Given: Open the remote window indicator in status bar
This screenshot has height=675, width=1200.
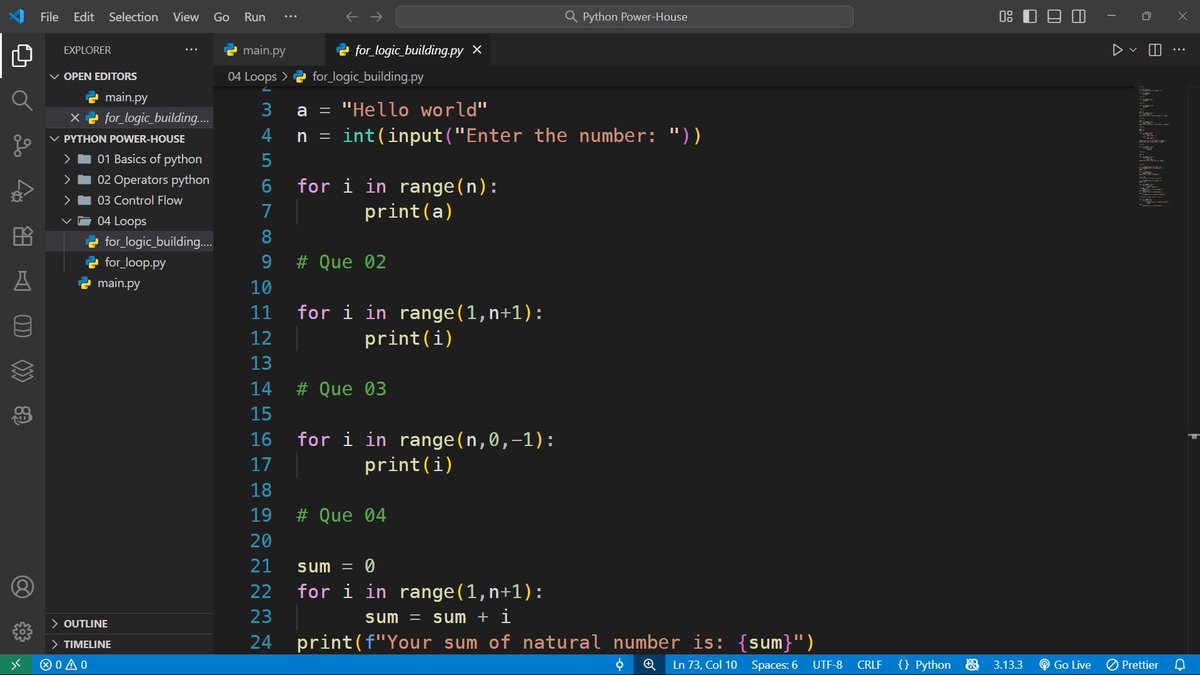Looking at the screenshot, I should point(15,665).
